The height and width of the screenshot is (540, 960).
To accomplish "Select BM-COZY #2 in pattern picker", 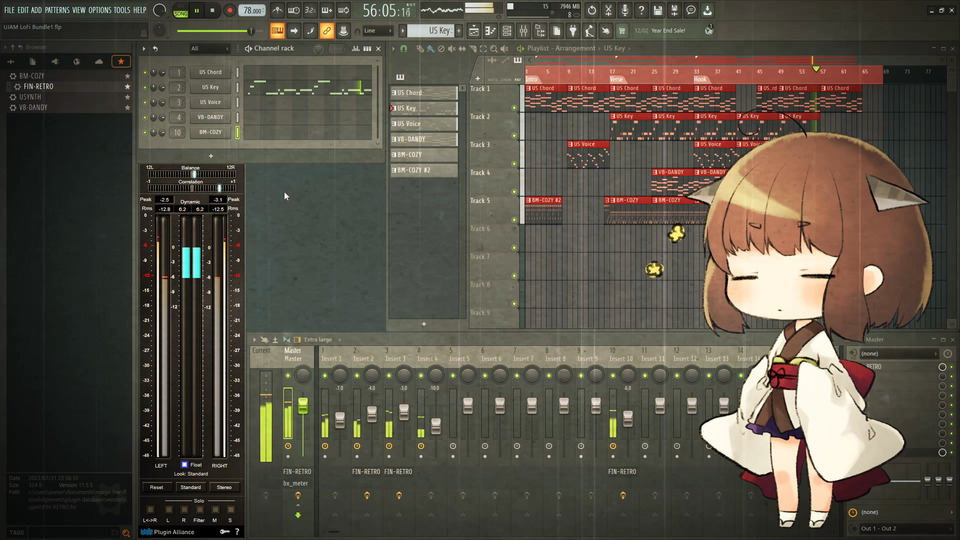I will (x=423, y=170).
